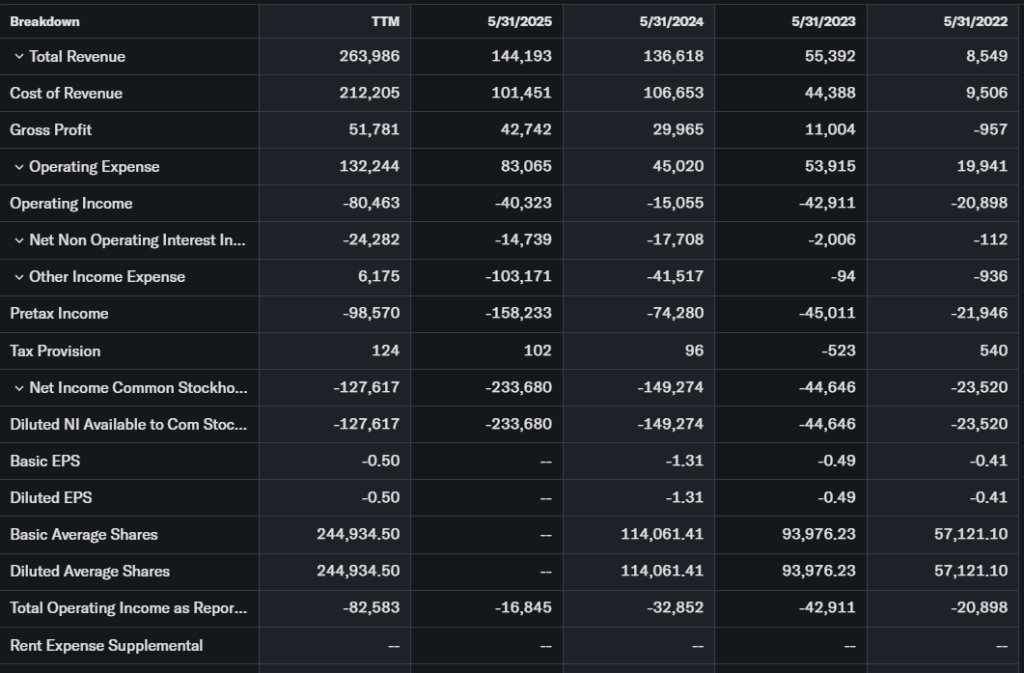Expand Net Non Operating Interest row chevron
Image resolution: width=1024 pixels, height=673 pixels.
(18, 240)
